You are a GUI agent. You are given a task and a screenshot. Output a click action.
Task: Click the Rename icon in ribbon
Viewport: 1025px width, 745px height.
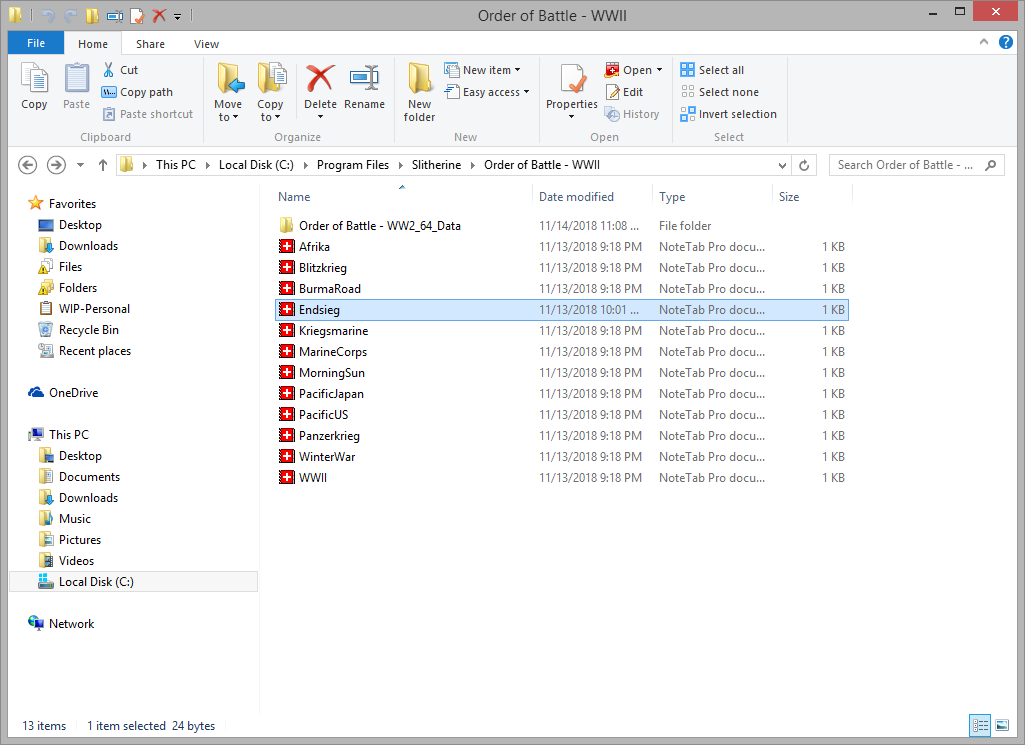click(x=364, y=80)
